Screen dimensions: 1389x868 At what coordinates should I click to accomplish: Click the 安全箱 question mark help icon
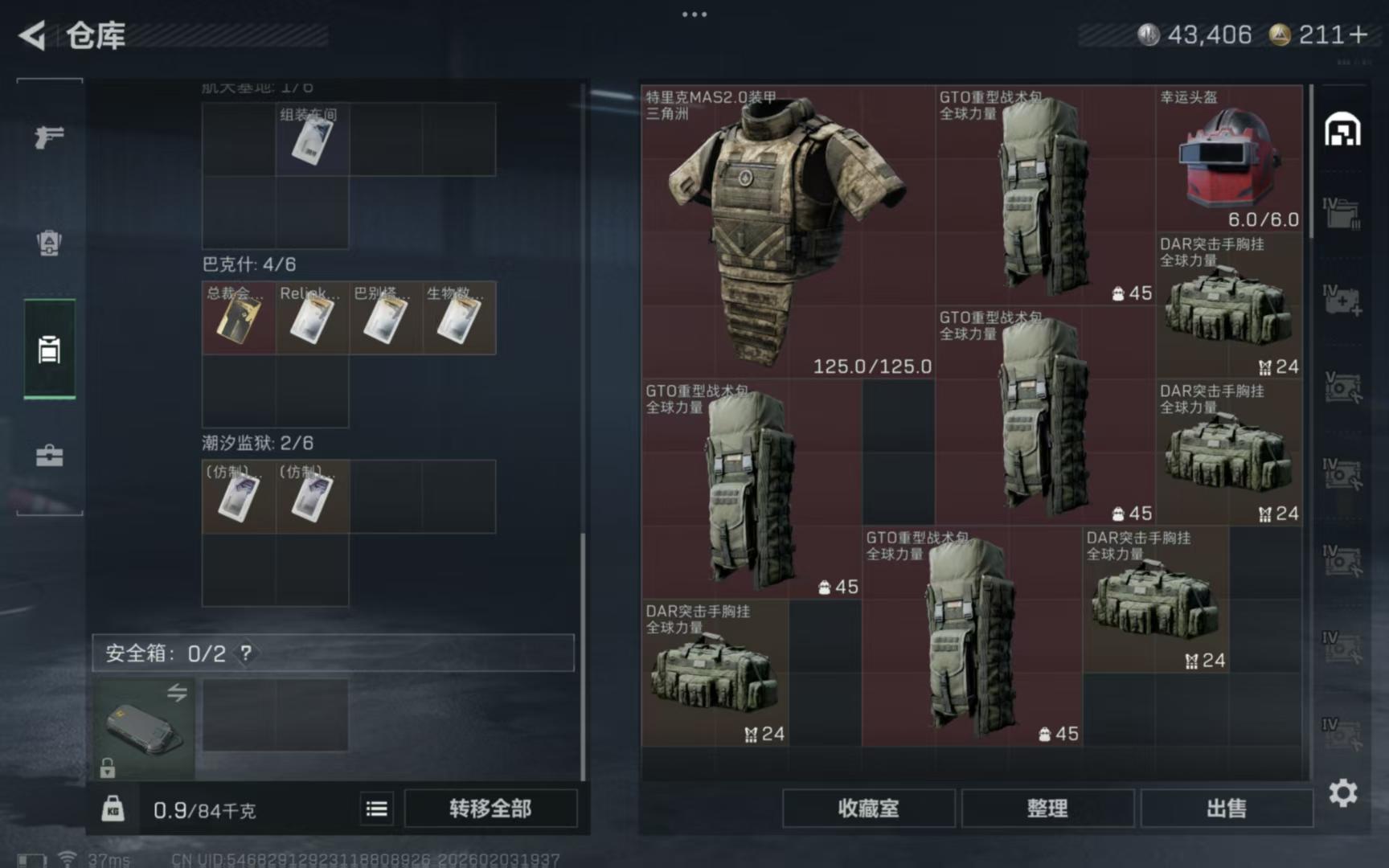(x=246, y=653)
